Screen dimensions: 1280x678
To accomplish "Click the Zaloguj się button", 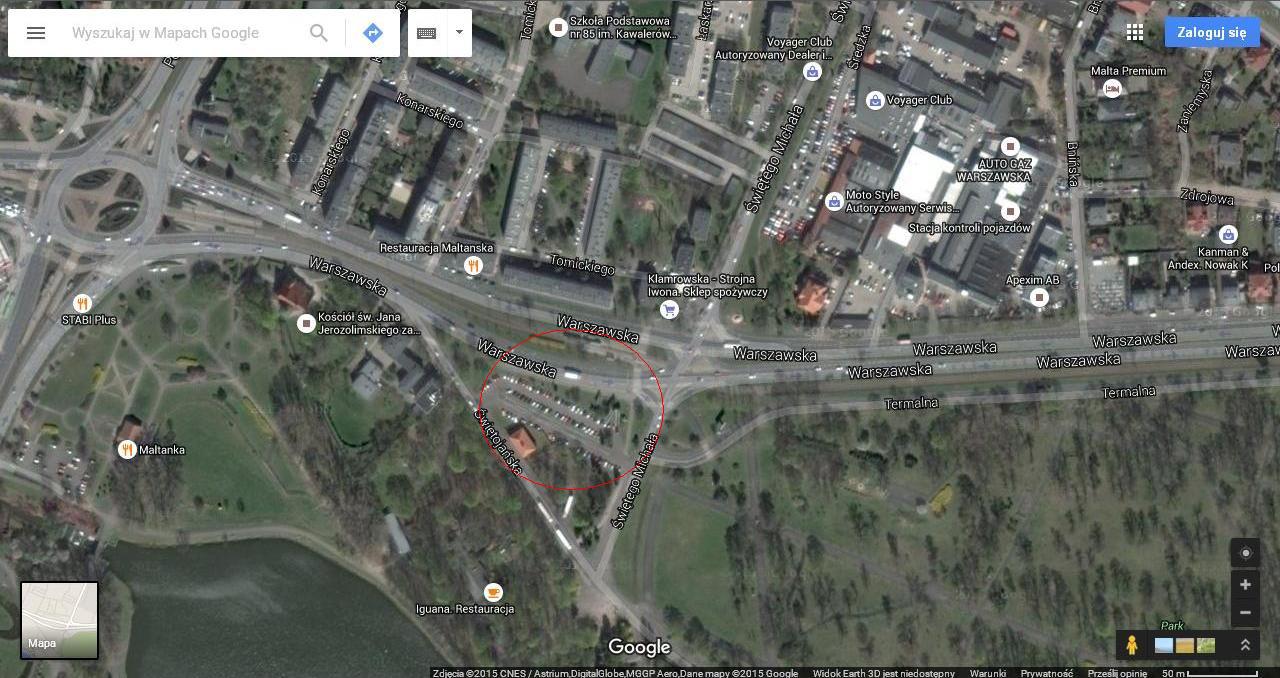I will [1212, 32].
